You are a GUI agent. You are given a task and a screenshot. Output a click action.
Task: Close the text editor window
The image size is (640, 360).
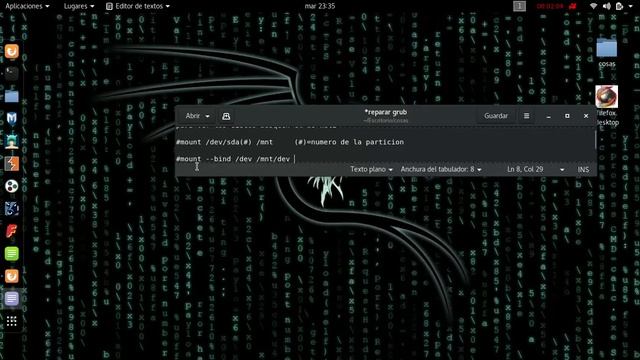click(586, 116)
